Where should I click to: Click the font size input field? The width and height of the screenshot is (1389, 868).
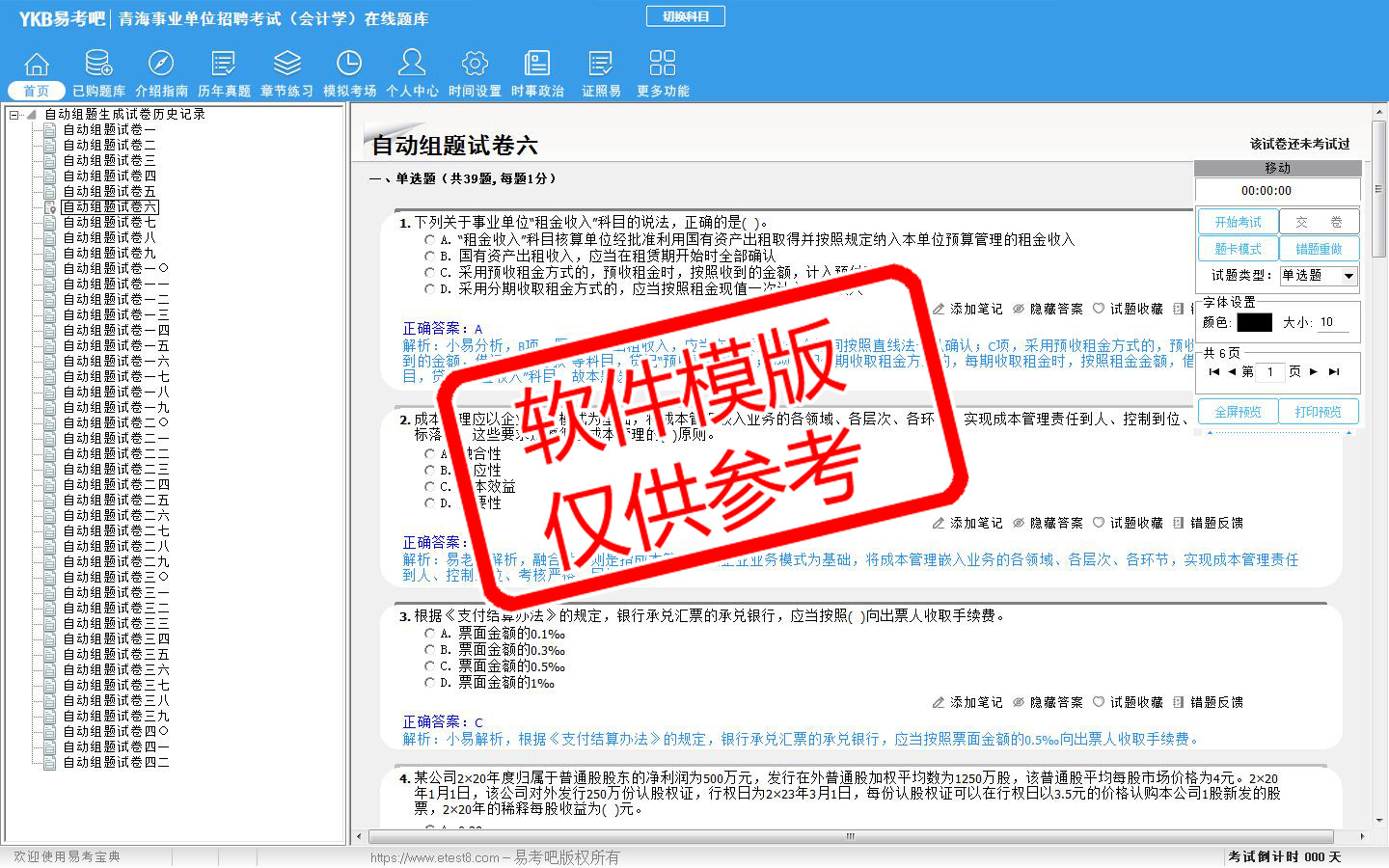click(x=1333, y=322)
